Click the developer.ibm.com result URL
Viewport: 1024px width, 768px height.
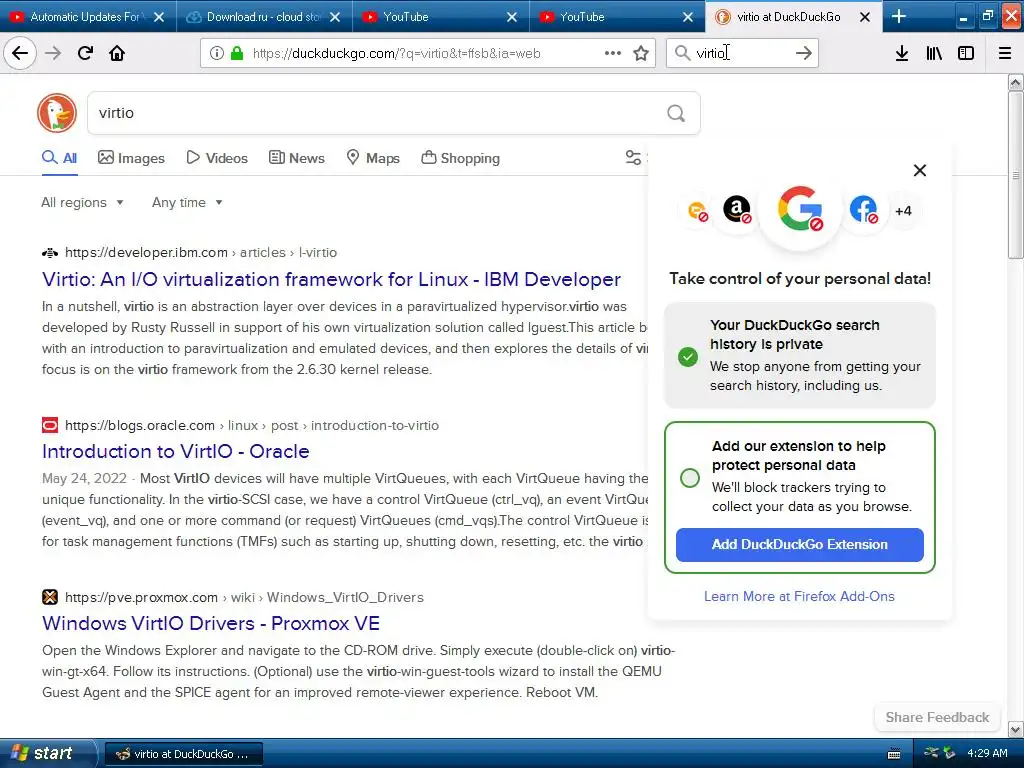coord(201,253)
